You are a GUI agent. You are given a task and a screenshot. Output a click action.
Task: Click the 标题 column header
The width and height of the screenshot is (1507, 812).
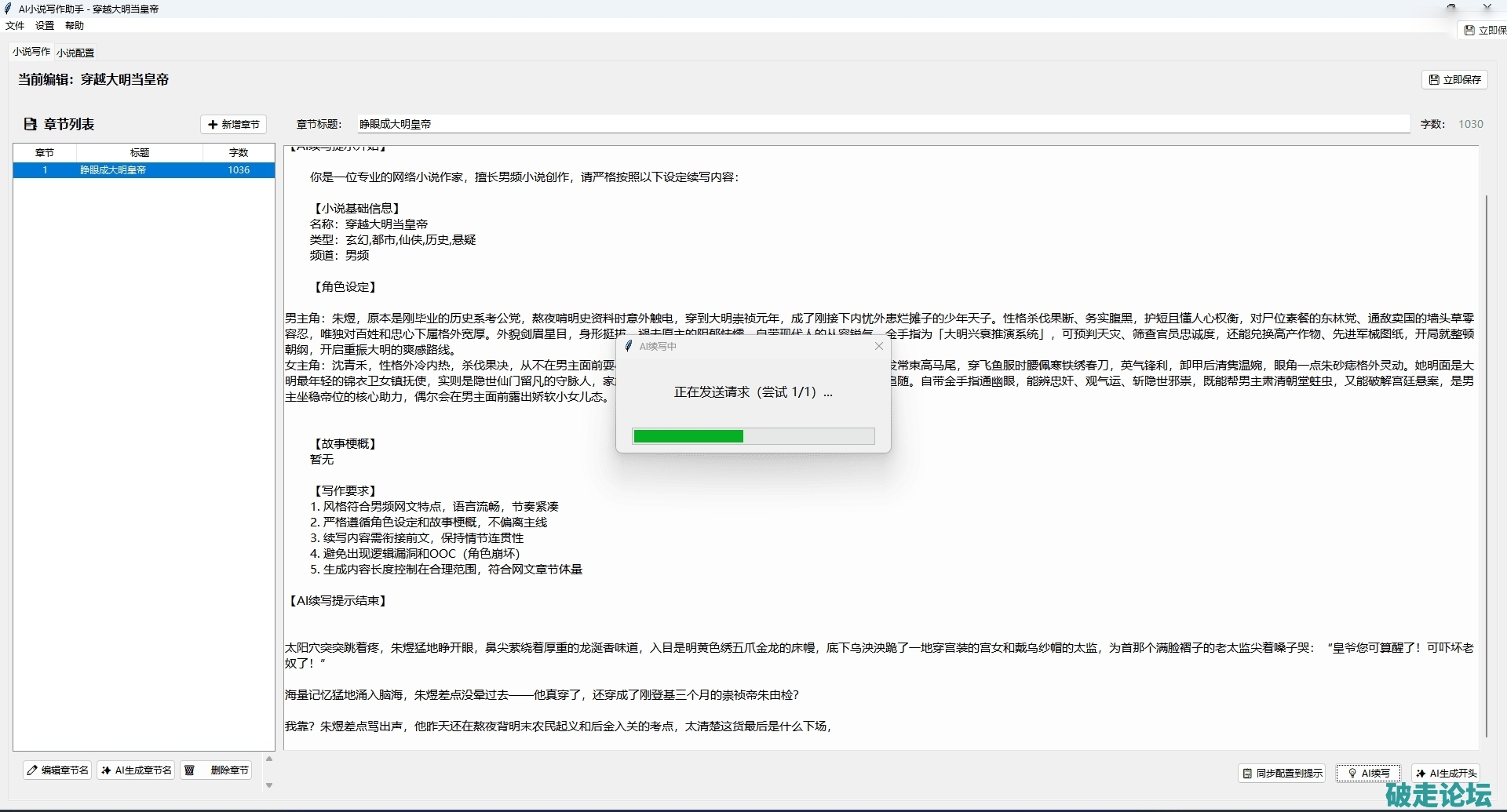pyautogui.click(x=140, y=152)
